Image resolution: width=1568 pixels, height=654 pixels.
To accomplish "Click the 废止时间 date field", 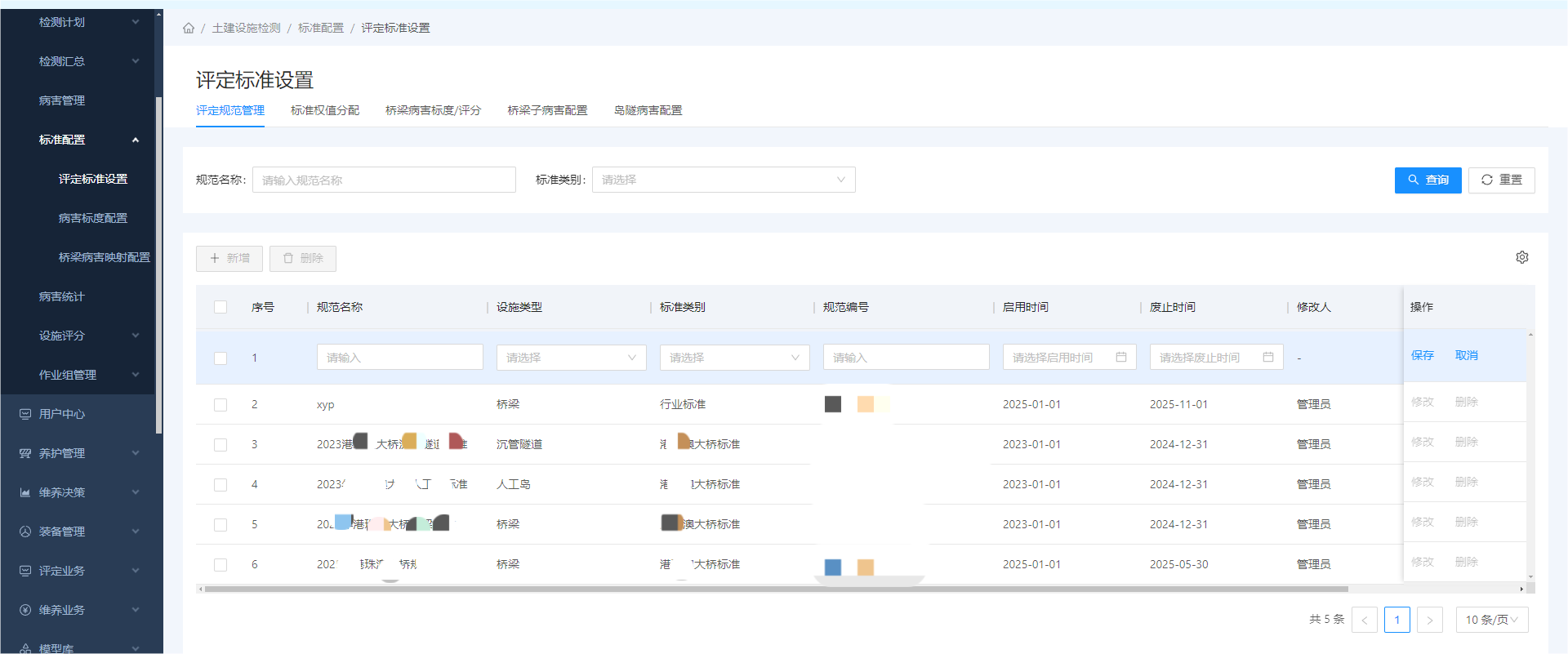I will (x=1217, y=357).
